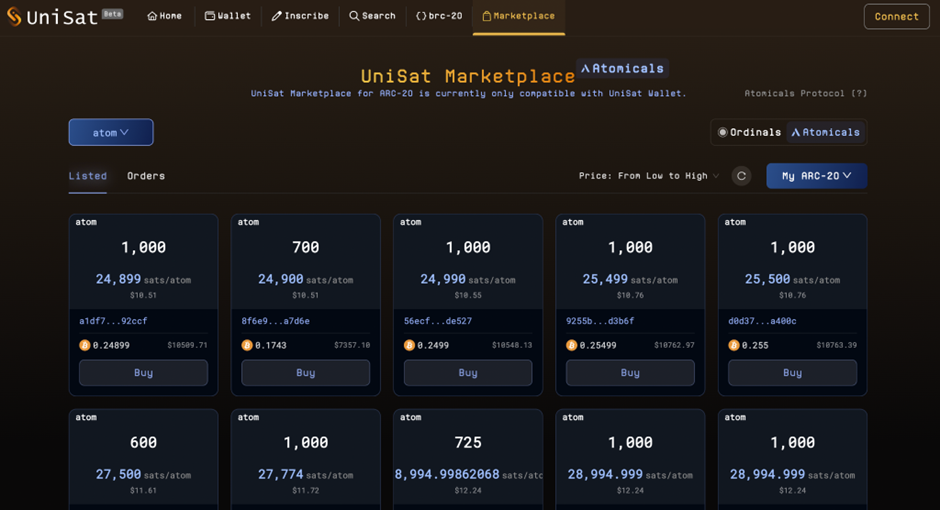Expand the My ARC-20 dropdown
This screenshot has height=510, width=940.
click(x=817, y=176)
